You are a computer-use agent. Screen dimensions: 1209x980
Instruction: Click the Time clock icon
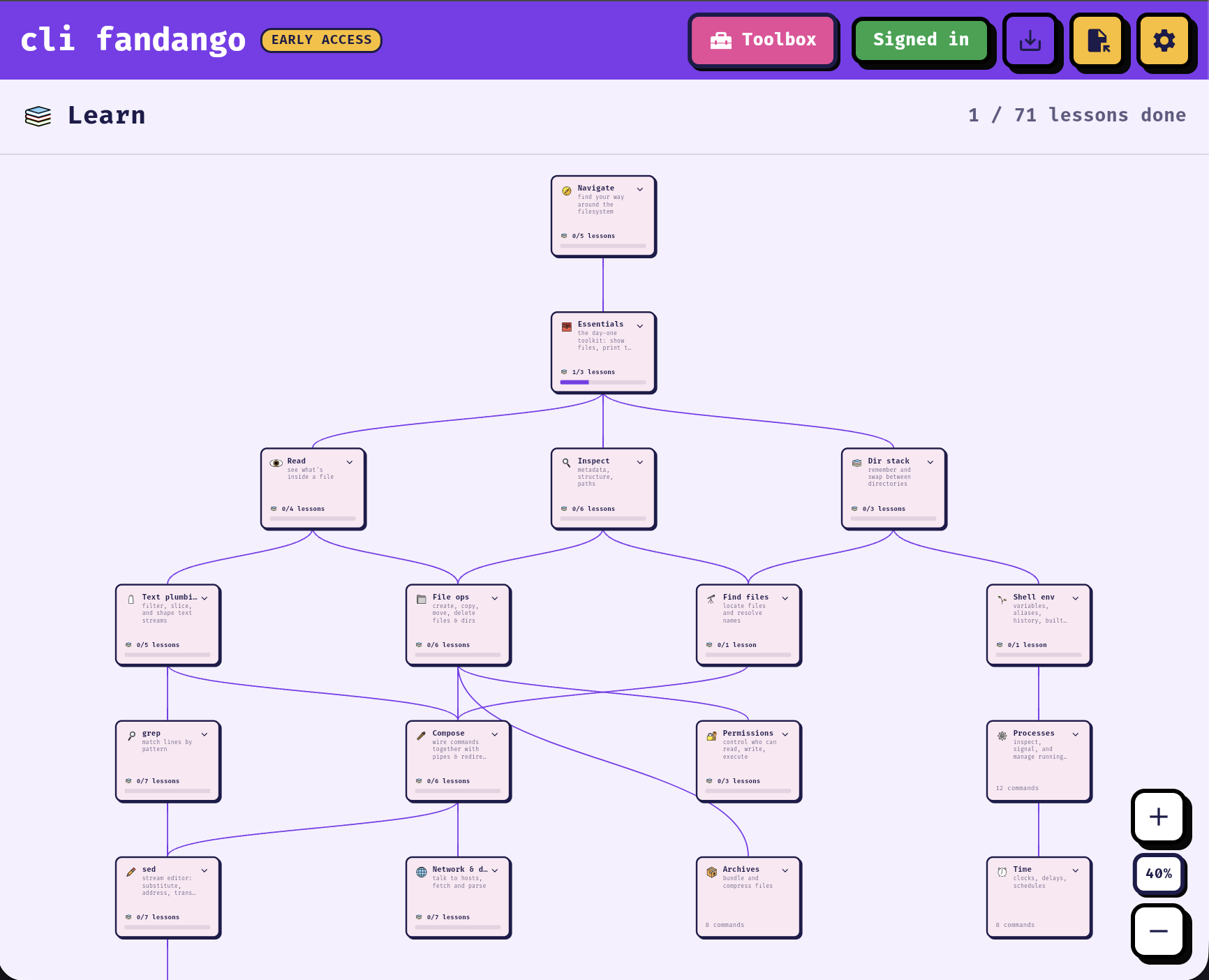click(1002, 872)
